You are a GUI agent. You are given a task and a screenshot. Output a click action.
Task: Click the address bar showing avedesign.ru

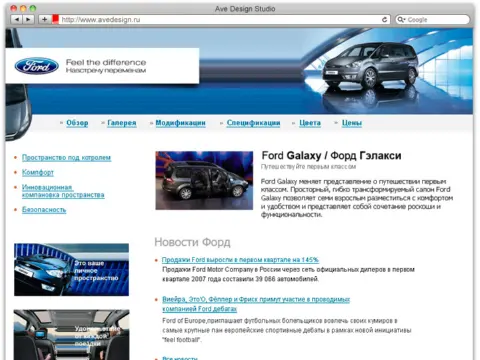click(x=220, y=20)
